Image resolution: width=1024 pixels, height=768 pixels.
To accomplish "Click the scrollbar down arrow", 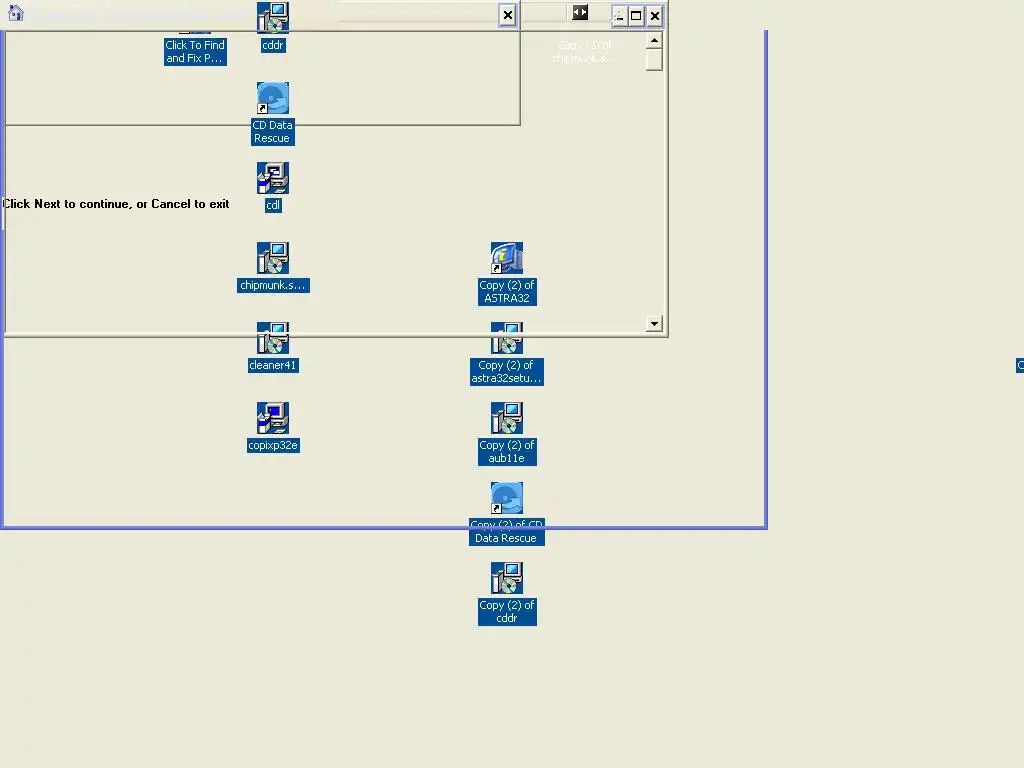I will (x=654, y=323).
